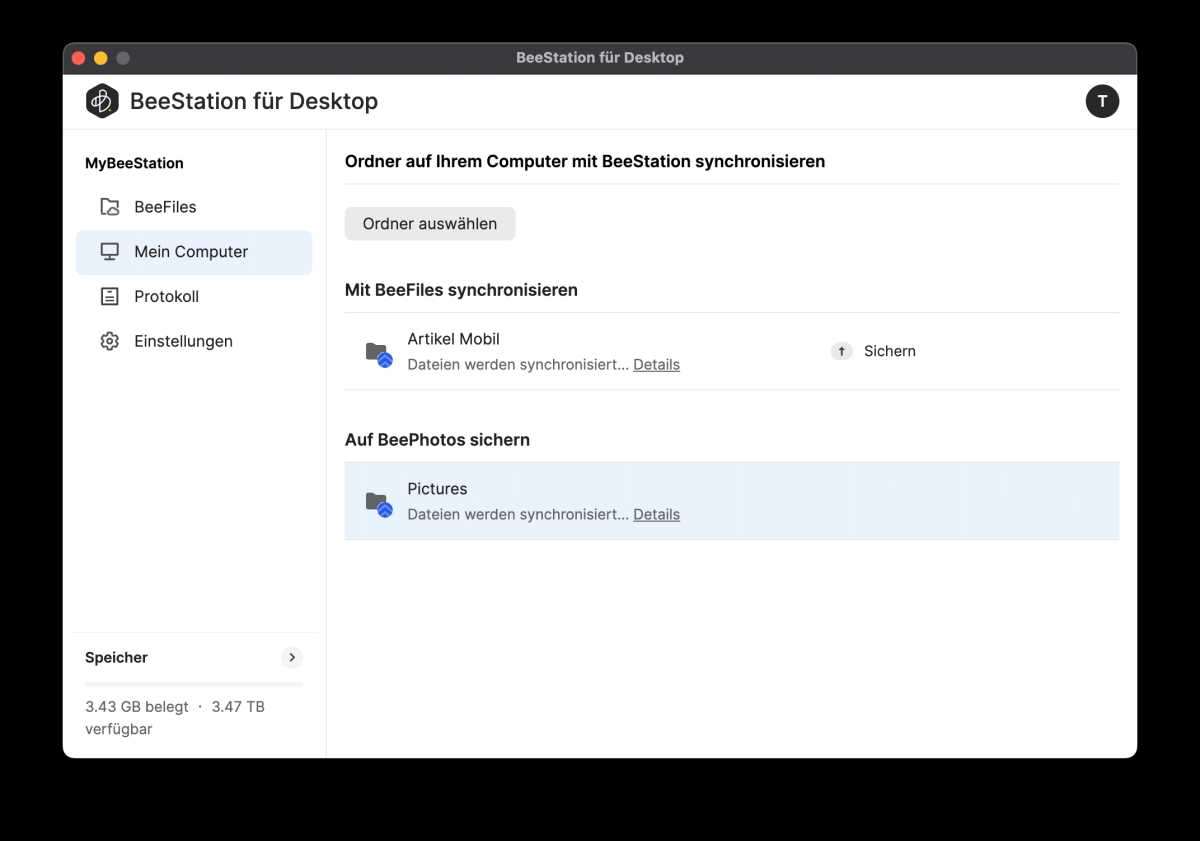Click the Pictures folder sync icon
The width and height of the screenshot is (1200, 841).
pos(378,504)
